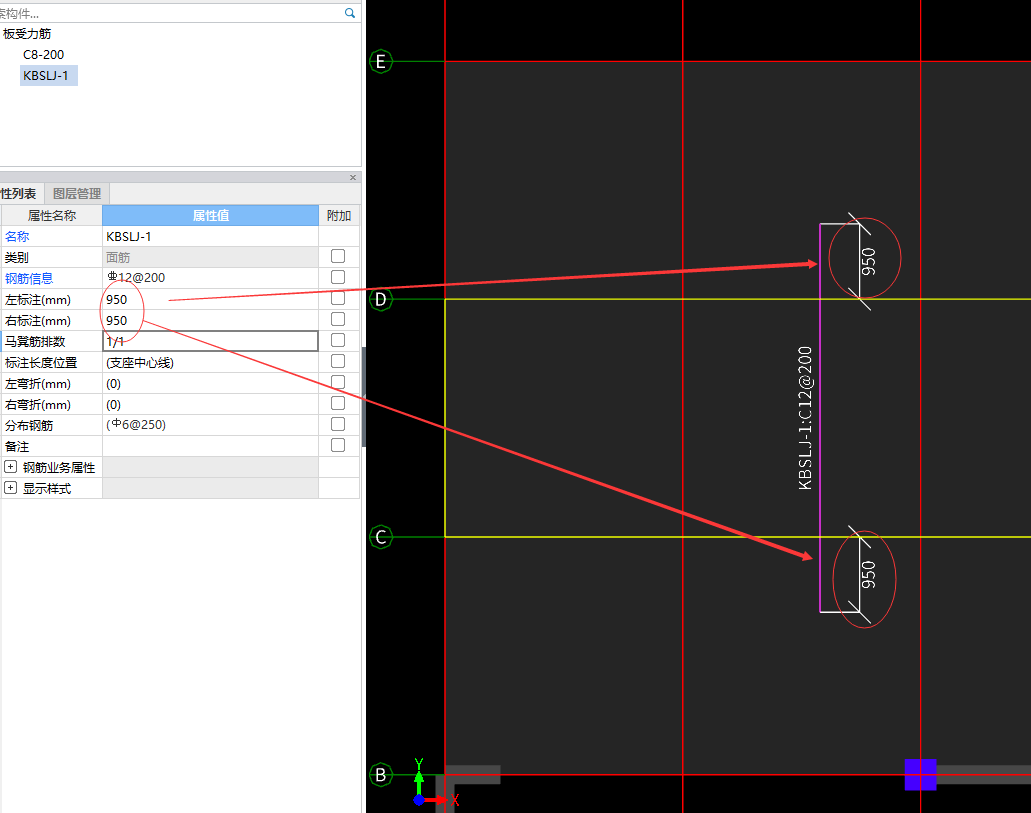
Task: Click the 钢筋信息 property label
Action: pyautogui.click(x=29, y=278)
